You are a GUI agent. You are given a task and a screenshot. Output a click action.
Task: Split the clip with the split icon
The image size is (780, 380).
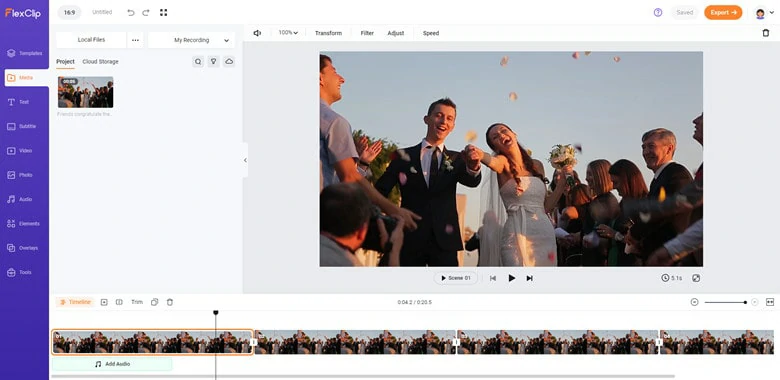point(119,302)
